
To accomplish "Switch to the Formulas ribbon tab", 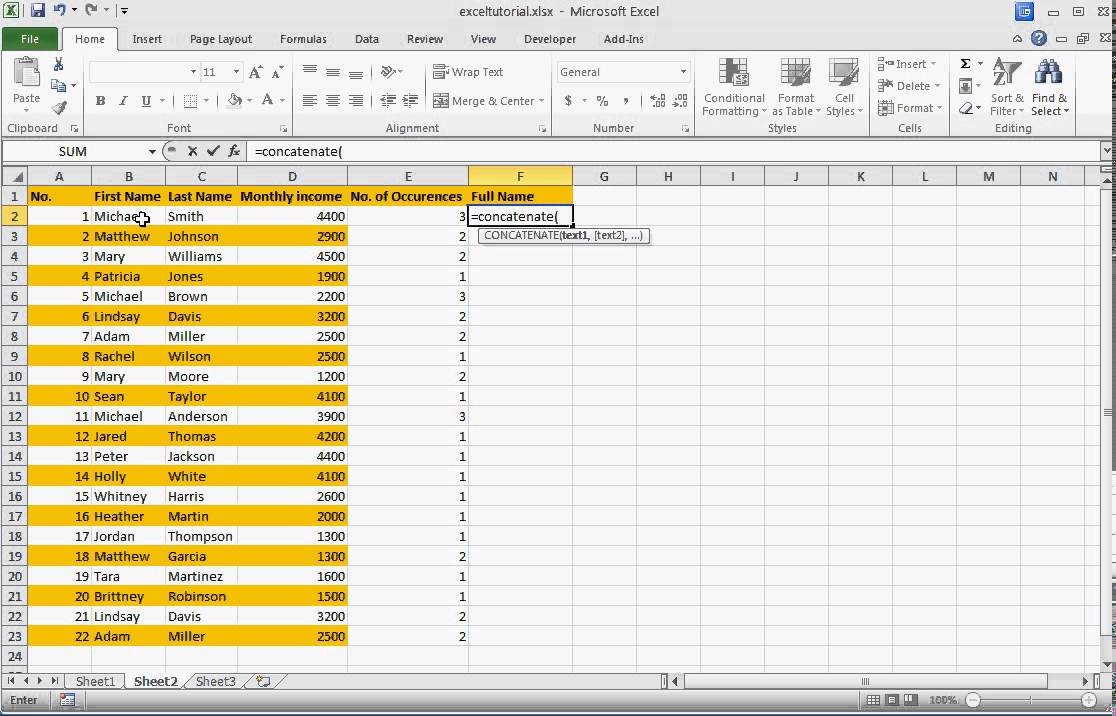I will pyautogui.click(x=303, y=39).
